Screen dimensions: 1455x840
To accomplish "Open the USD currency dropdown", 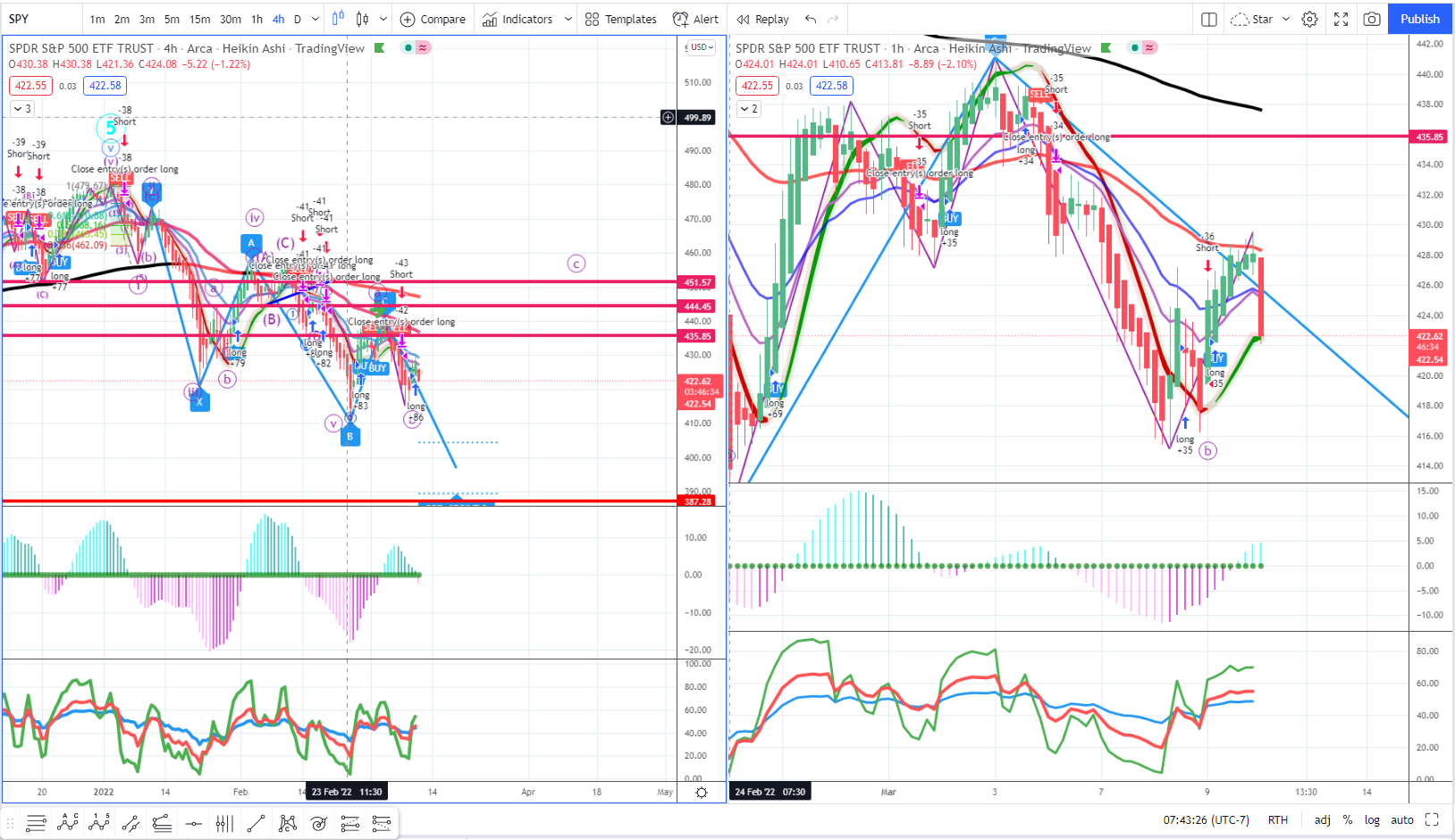I will [x=702, y=47].
